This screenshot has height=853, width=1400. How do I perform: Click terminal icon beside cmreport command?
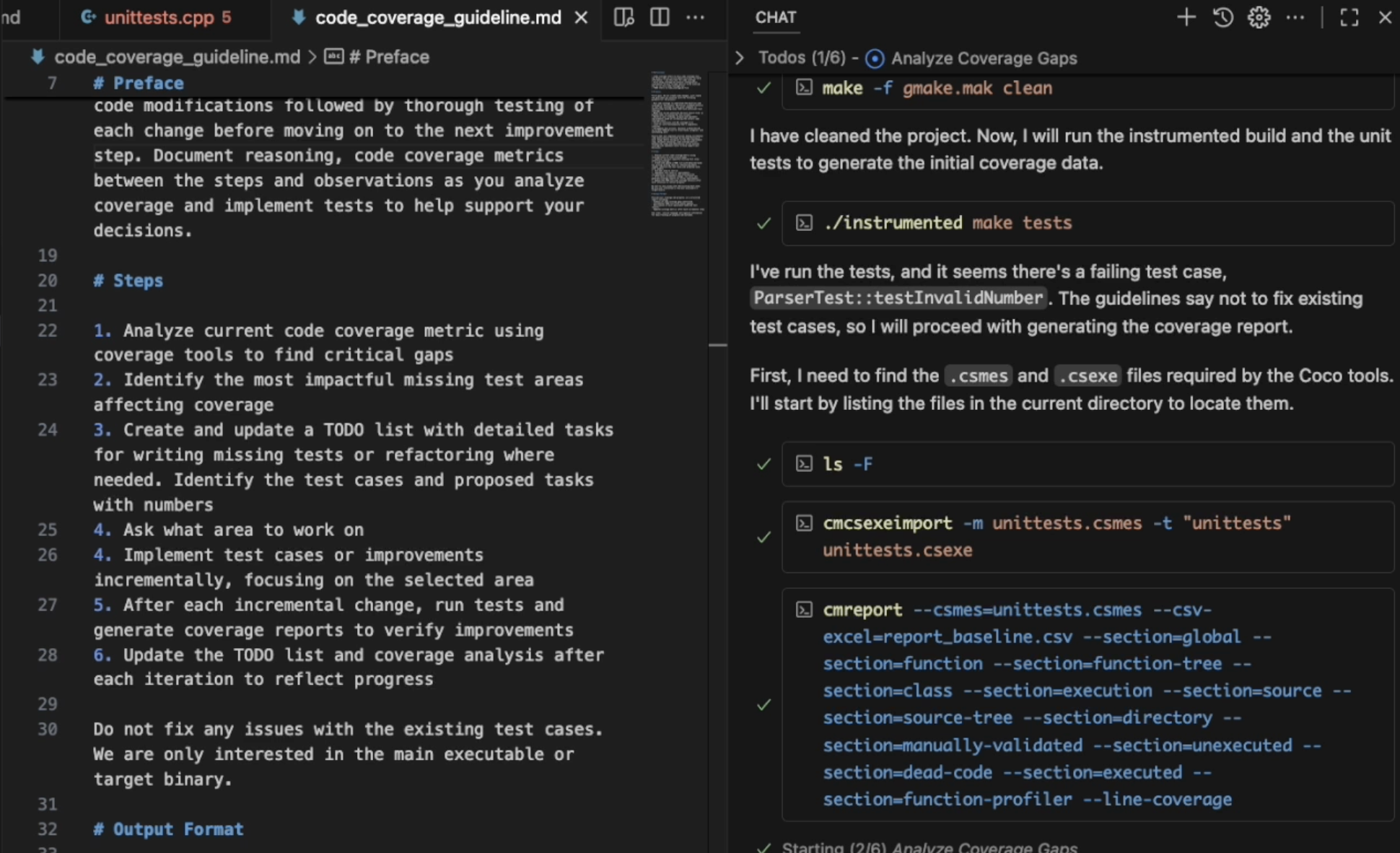pos(804,610)
